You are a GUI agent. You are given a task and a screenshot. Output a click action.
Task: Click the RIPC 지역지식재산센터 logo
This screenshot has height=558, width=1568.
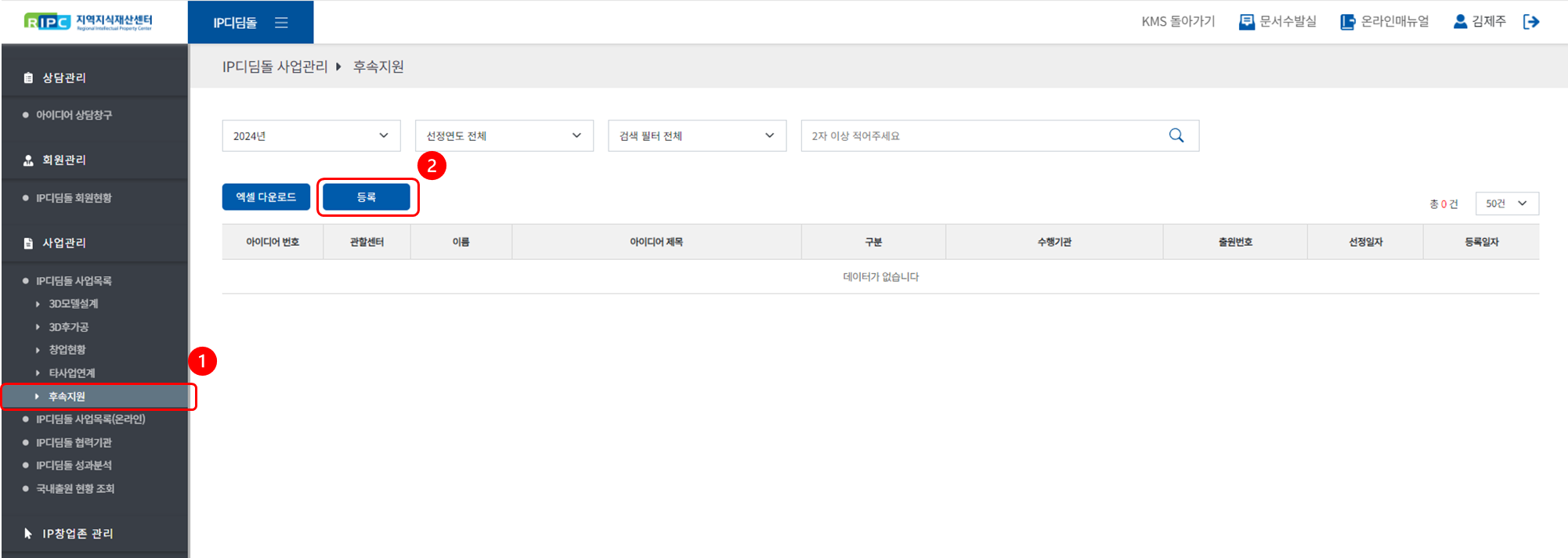pos(89,22)
